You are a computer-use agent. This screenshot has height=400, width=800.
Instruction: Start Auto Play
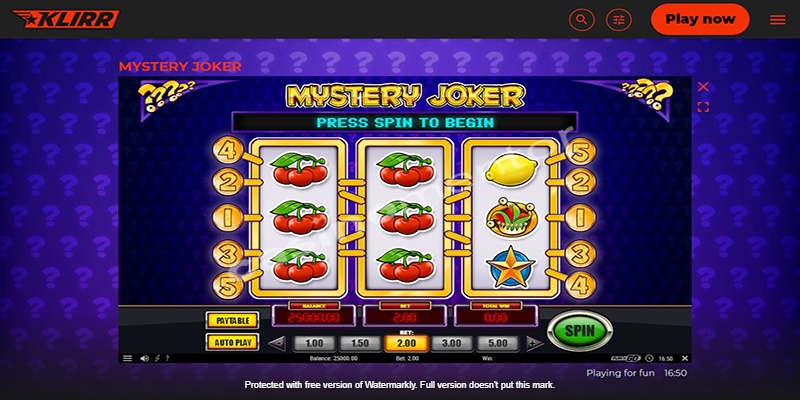(x=232, y=342)
